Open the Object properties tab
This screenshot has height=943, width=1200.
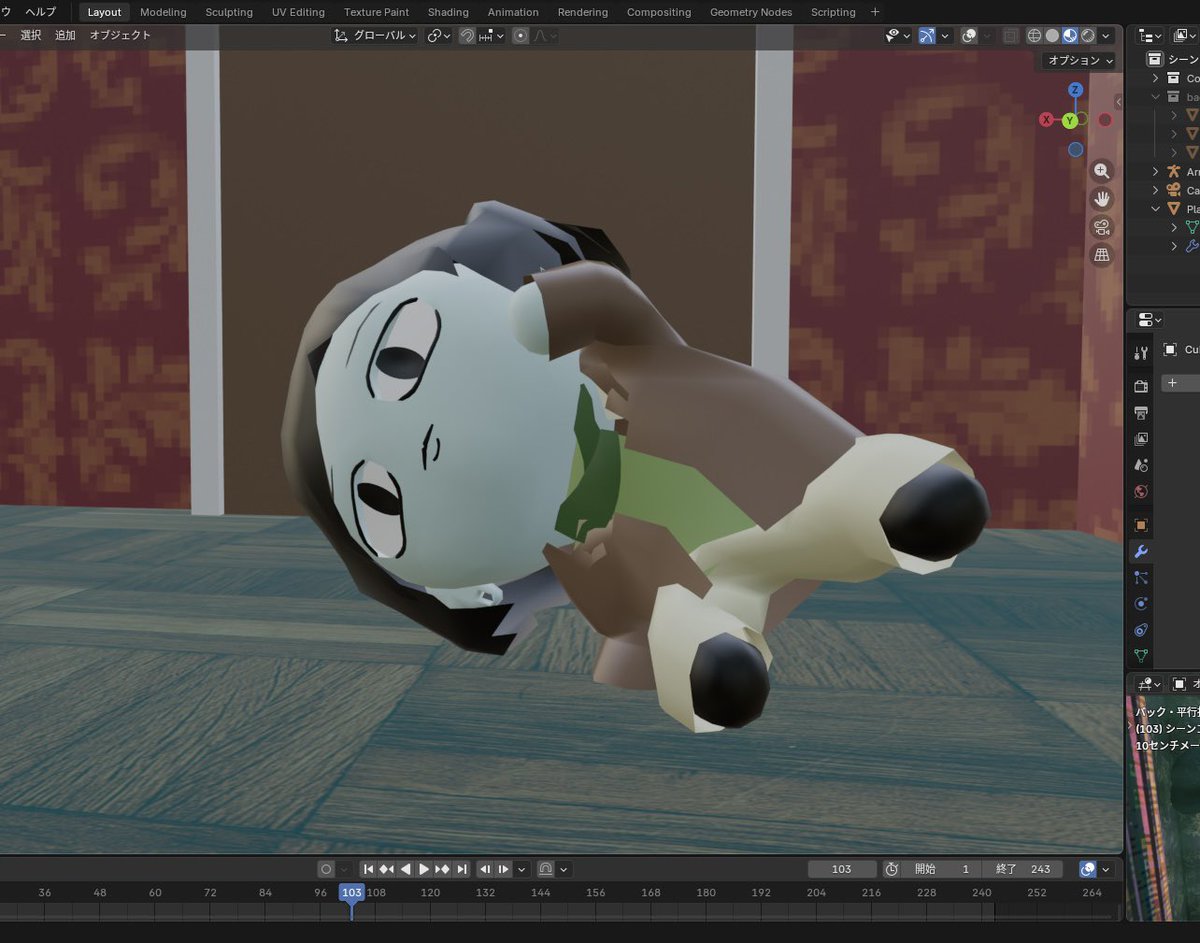coord(1141,525)
